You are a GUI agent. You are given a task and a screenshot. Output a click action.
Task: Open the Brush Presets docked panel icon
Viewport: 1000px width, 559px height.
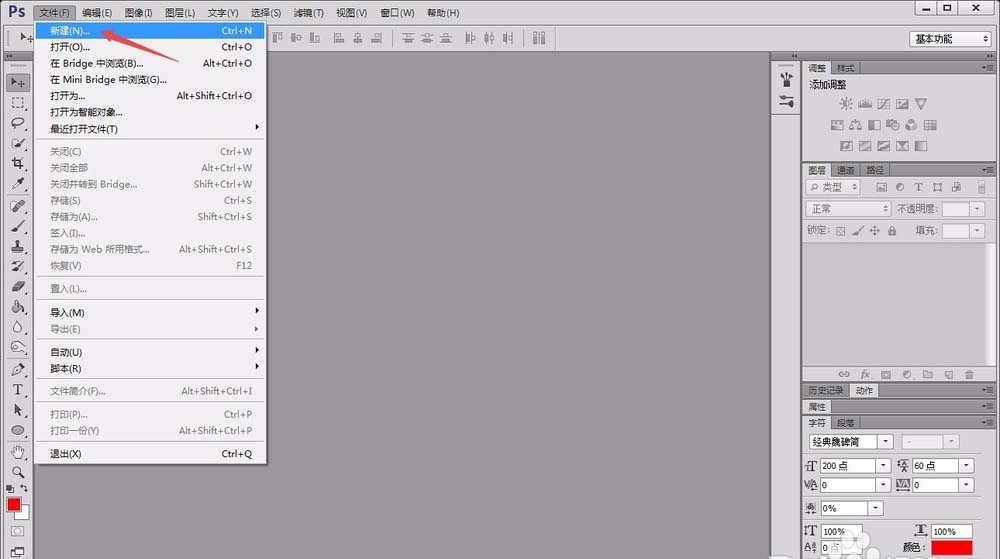786,101
